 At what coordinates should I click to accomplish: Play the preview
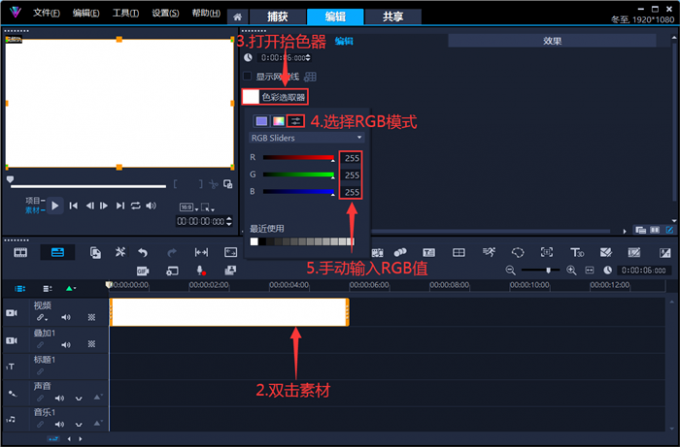coord(55,206)
